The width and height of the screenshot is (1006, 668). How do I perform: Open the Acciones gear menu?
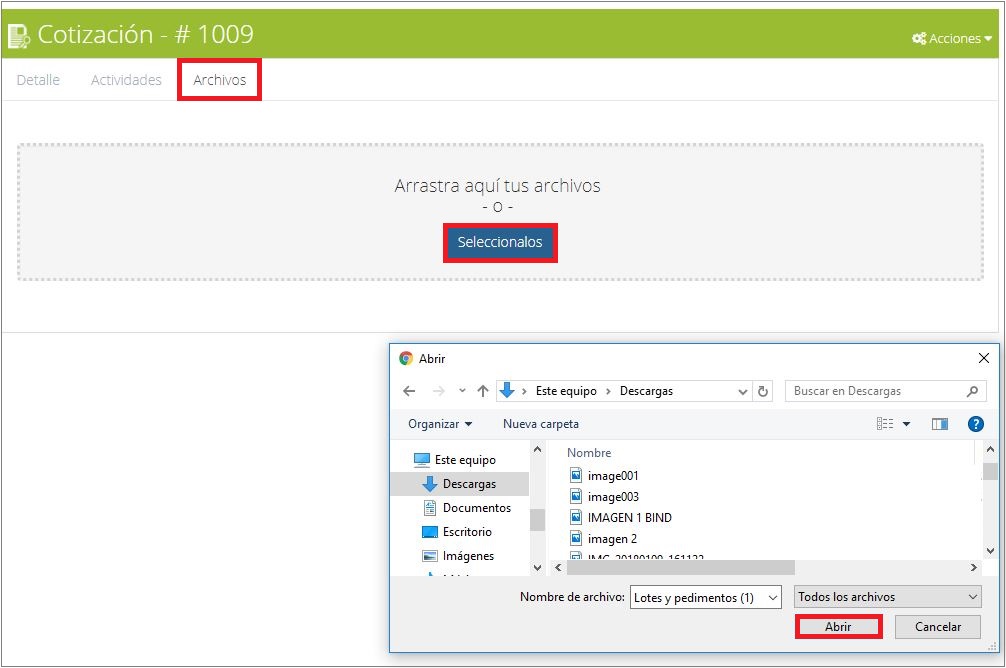click(x=951, y=38)
